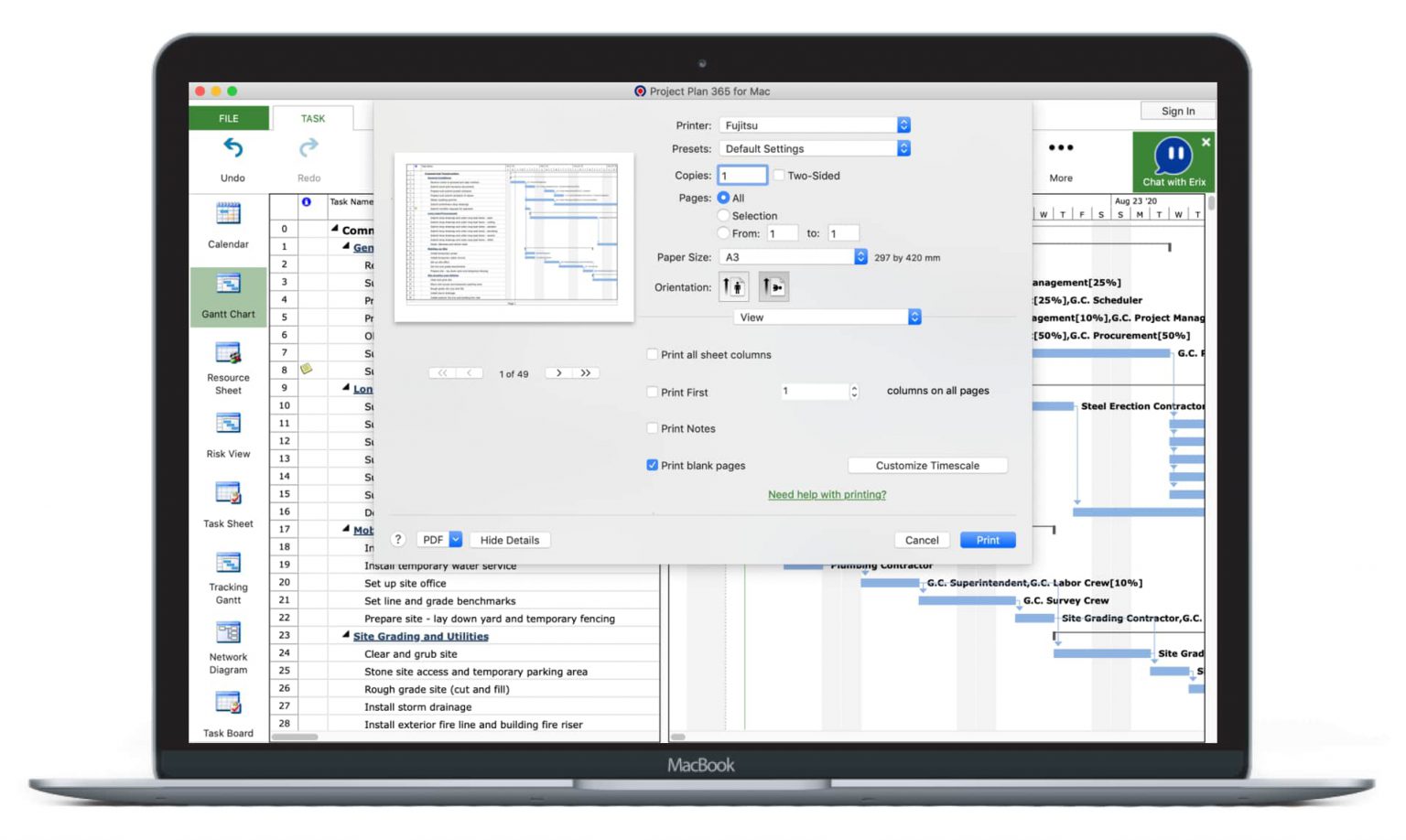Viewport: 1406px width, 840px height.
Task: Click the Customize Timescale button
Action: click(x=926, y=465)
